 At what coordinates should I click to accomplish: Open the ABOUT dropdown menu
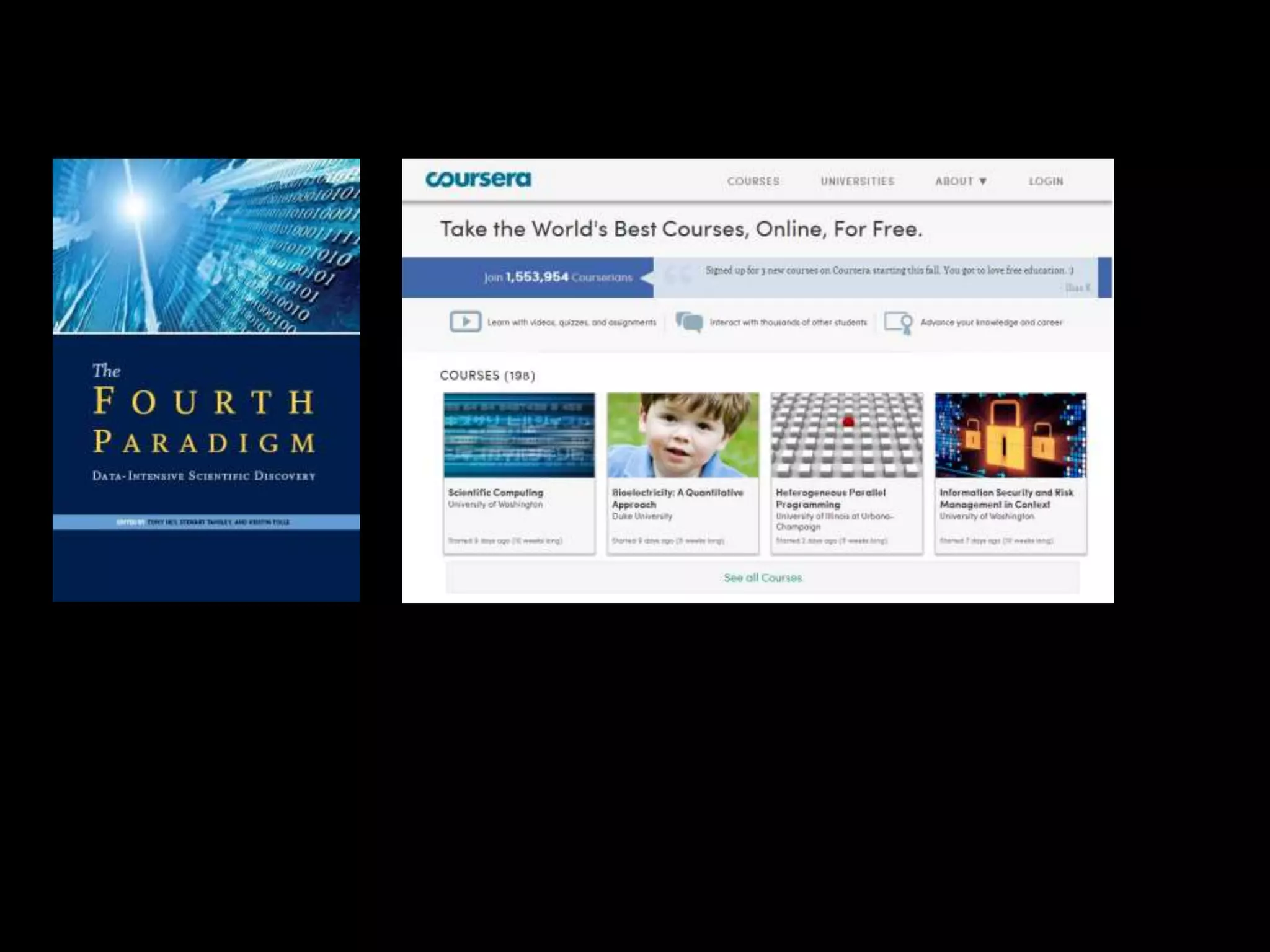(x=961, y=181)
